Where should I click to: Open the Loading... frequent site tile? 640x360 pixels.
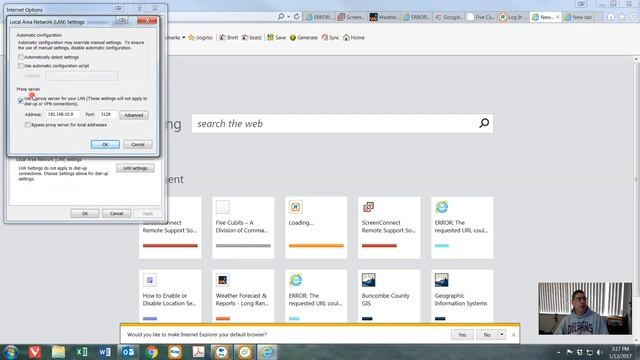pos(316,228)
